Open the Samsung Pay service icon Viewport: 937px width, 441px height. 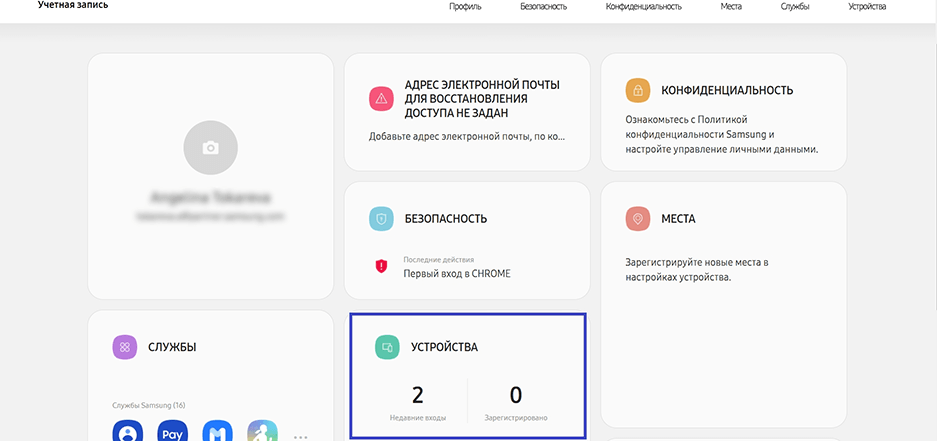(x=173, y=431)
